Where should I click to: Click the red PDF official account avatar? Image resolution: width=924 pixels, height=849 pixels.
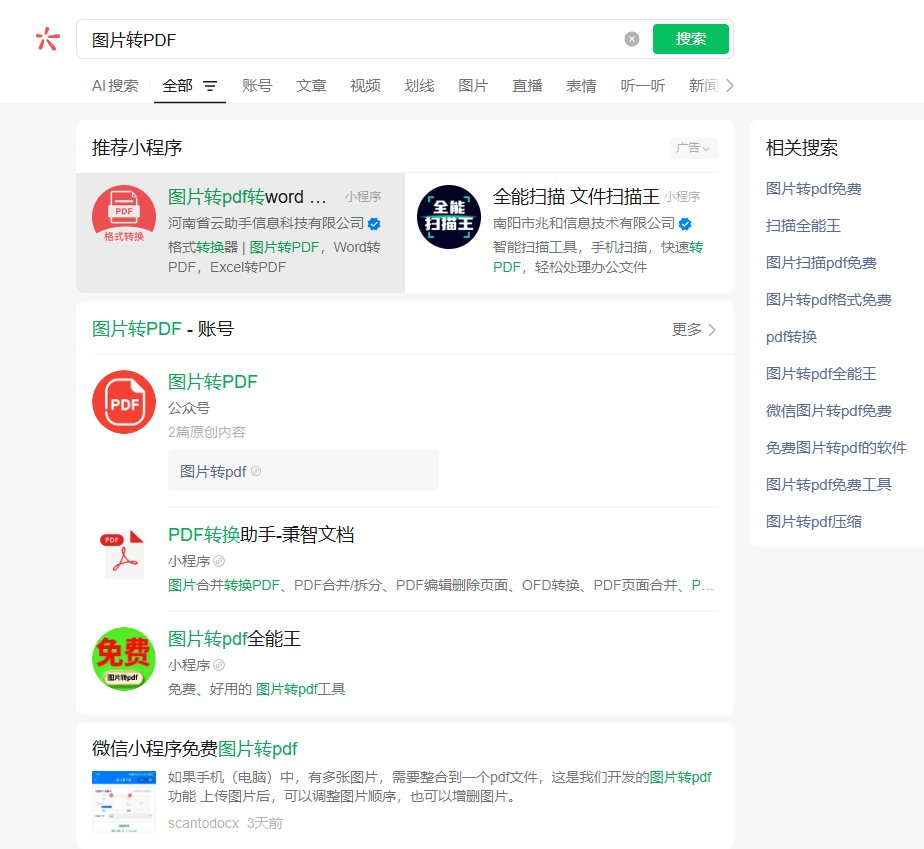[124, 402]
